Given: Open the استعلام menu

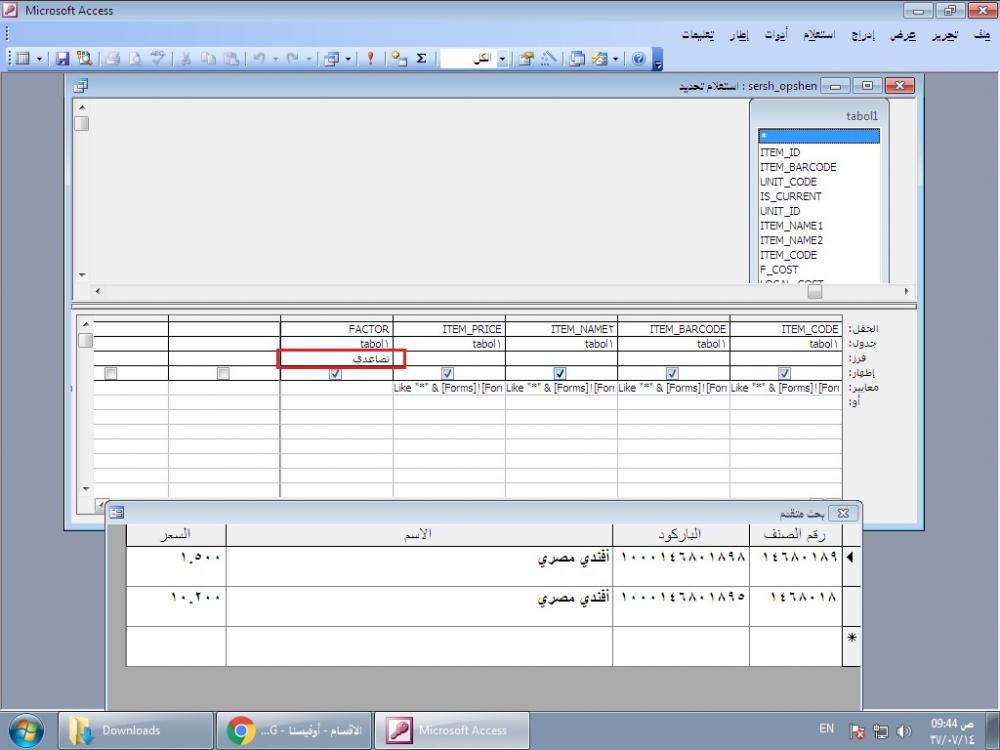Looking at the screenshot, I should point(819,34).
